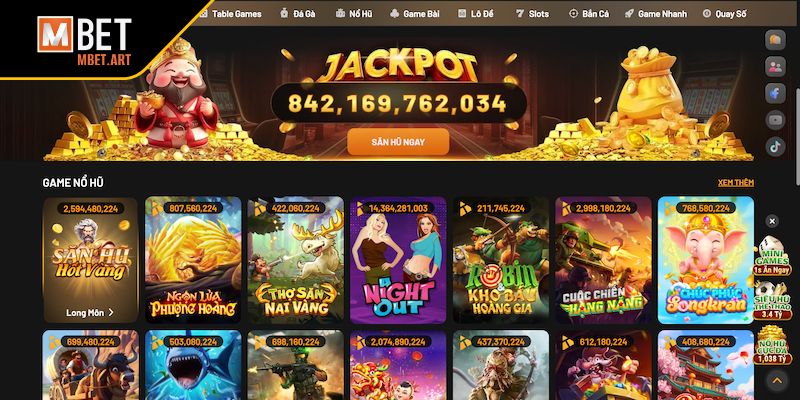Click the top wallet icon in sidebar
Image resolution: width=800 pixels, height=400 pixels.
pos(775,40)
